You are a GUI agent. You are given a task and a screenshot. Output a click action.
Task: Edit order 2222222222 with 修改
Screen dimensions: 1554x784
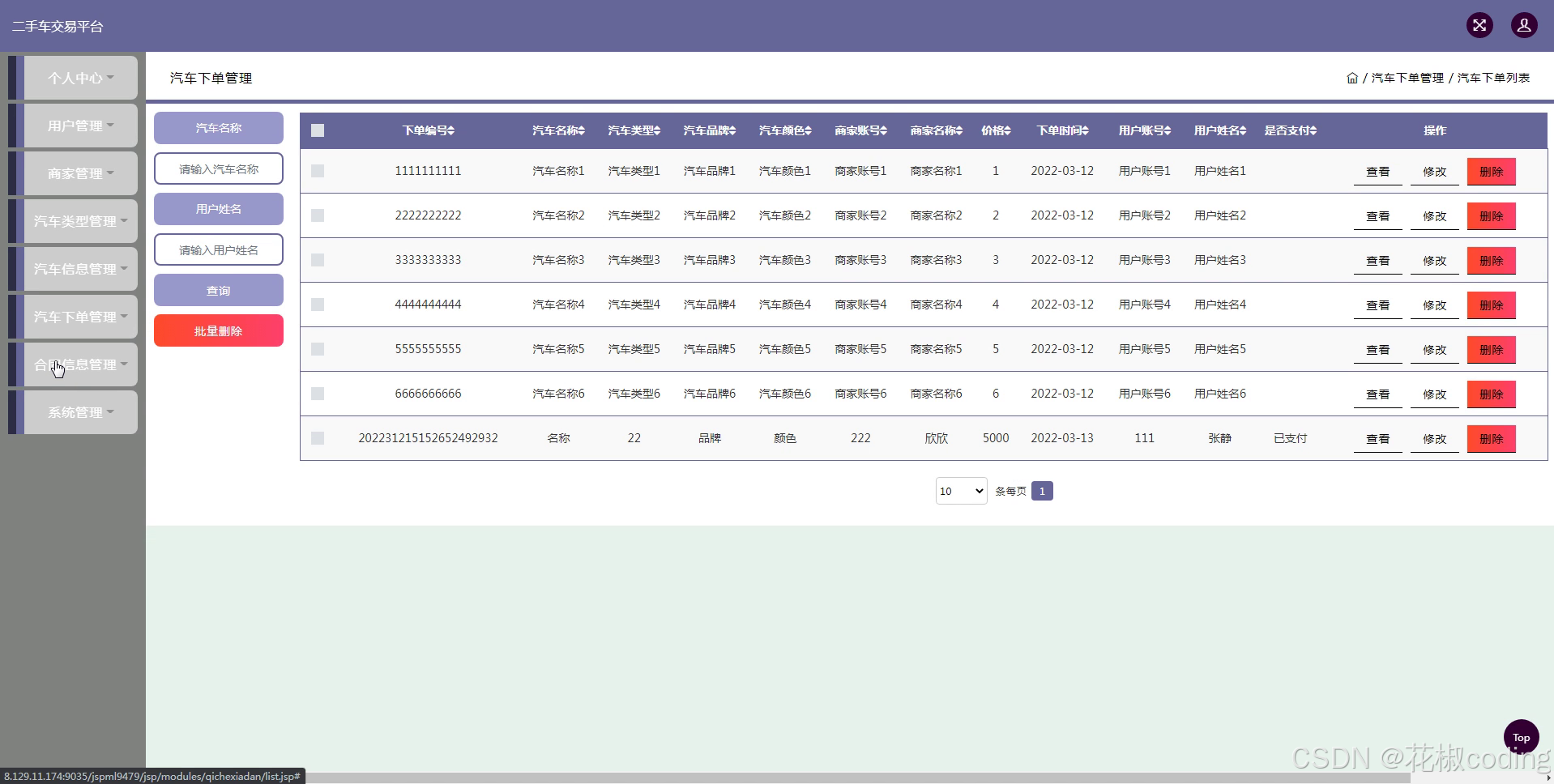(x=1434, y=216)
